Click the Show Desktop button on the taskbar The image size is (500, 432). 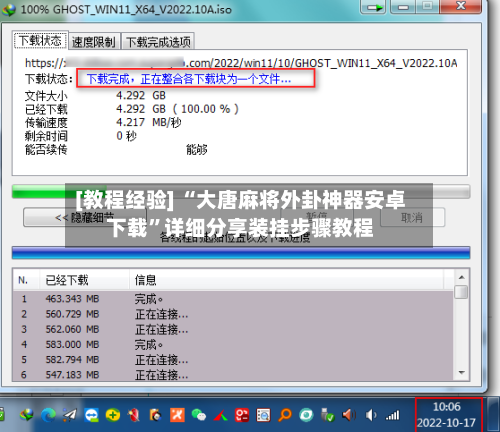tap(494, 415)
